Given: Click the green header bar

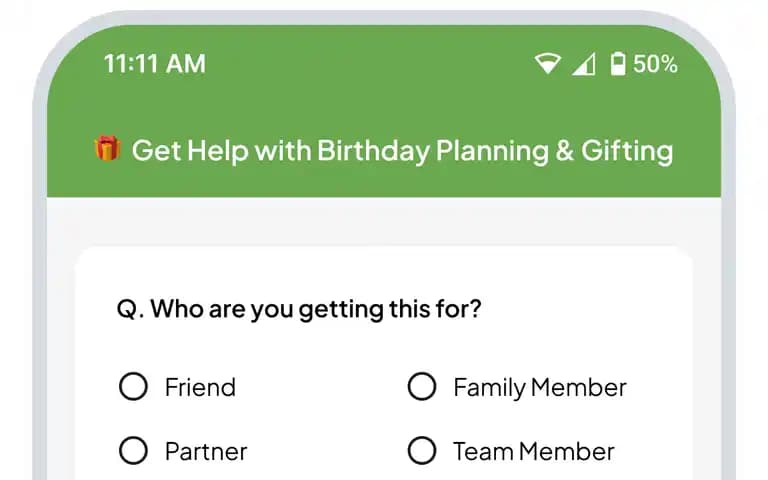Looking at the screenshot, I should 384,111.
